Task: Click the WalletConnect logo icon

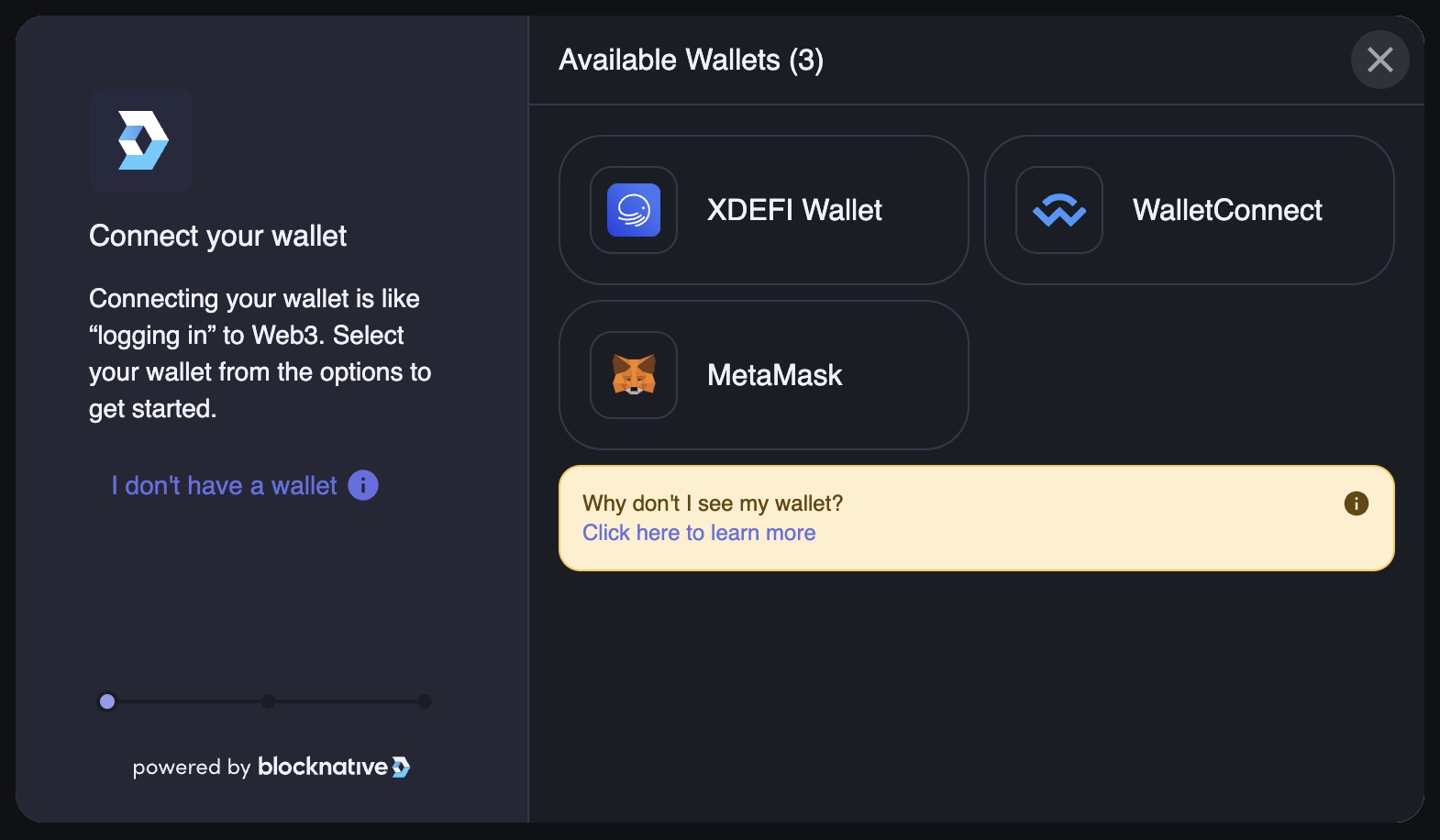Action: point(1059,210)
